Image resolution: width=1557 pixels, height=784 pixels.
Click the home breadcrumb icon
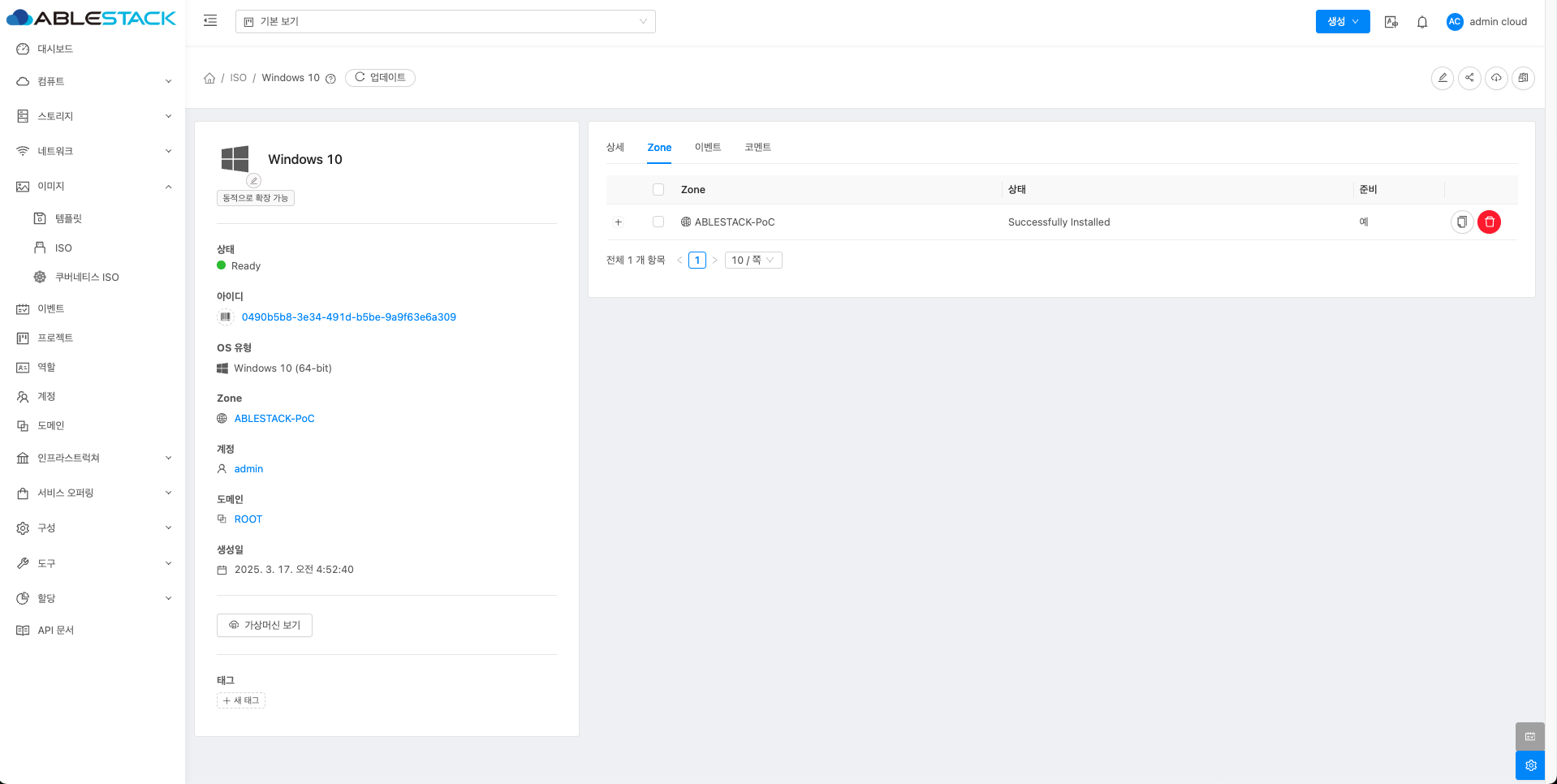tap(209, 78)
